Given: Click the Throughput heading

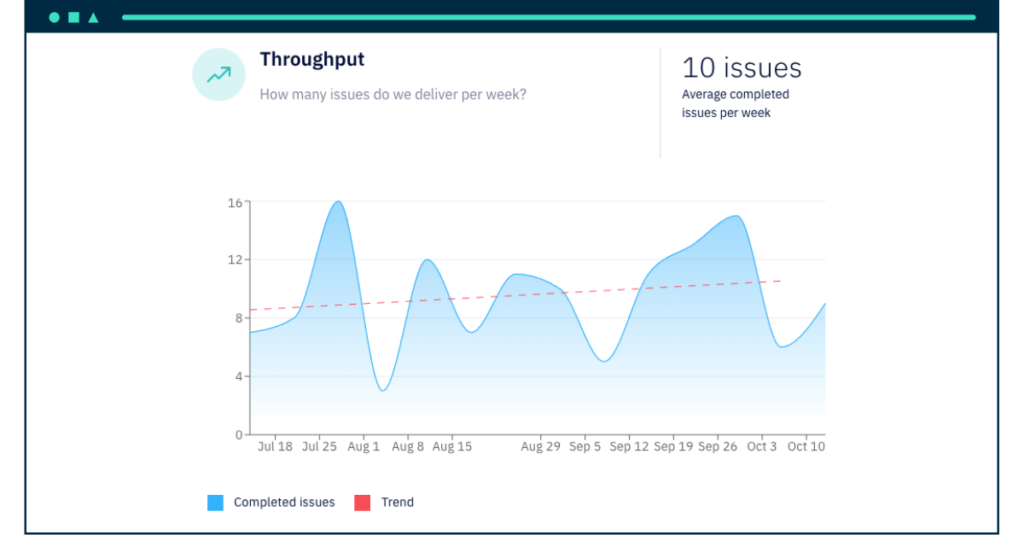Looking at the screenshot, I should pos(312,59).
